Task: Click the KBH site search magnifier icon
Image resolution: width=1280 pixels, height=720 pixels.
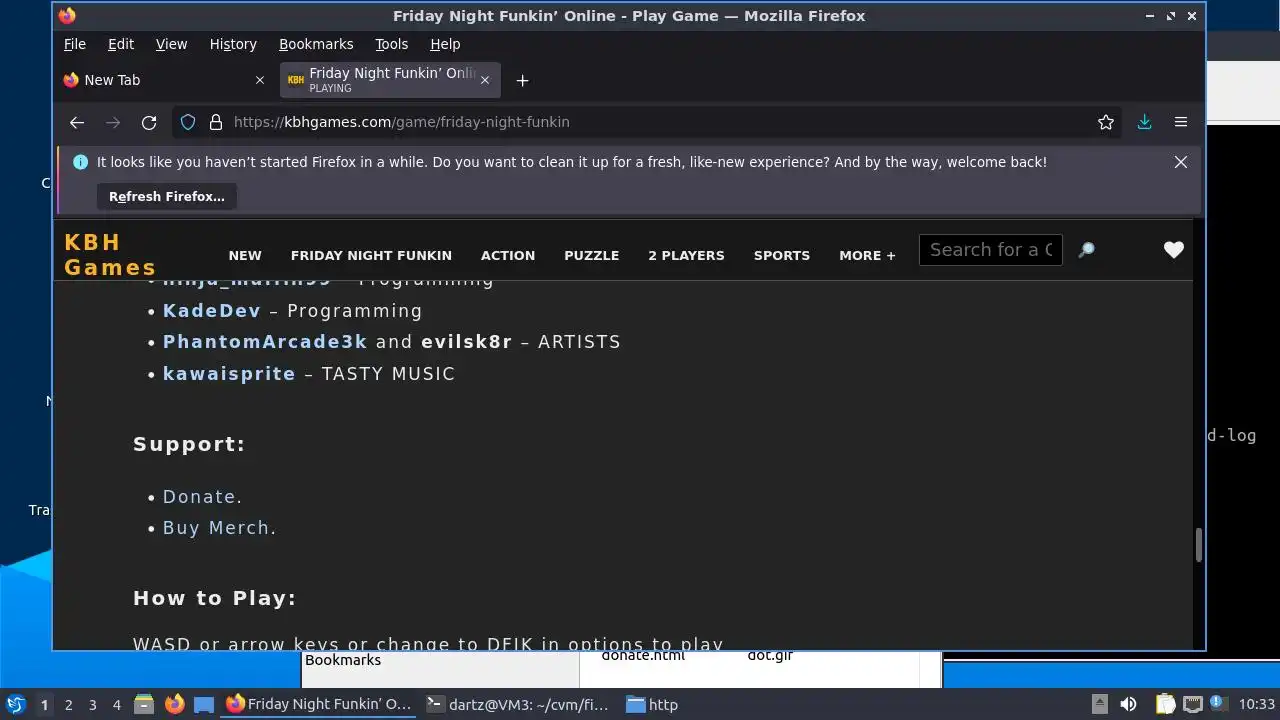Action: click(x=1086, y=250)
